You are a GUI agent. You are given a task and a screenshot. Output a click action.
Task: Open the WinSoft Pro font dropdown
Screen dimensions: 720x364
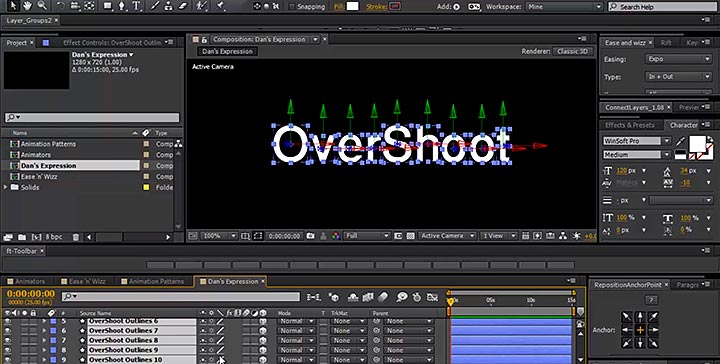click(x=637, y=141)
